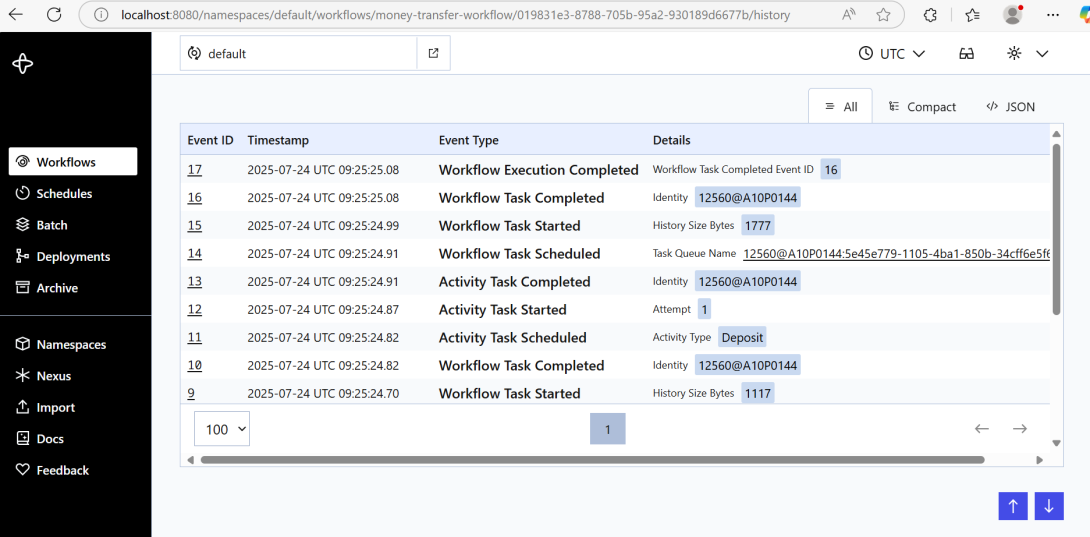Select the All event view
Screen dimensions: 1090x537
(x=840, y=107)
